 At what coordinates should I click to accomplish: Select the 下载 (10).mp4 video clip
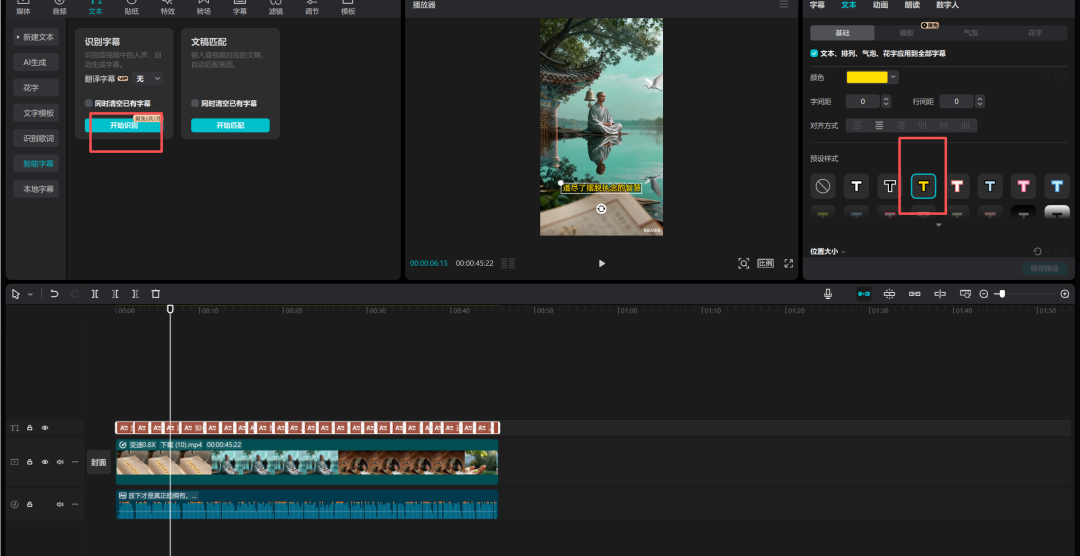(307, 462)
